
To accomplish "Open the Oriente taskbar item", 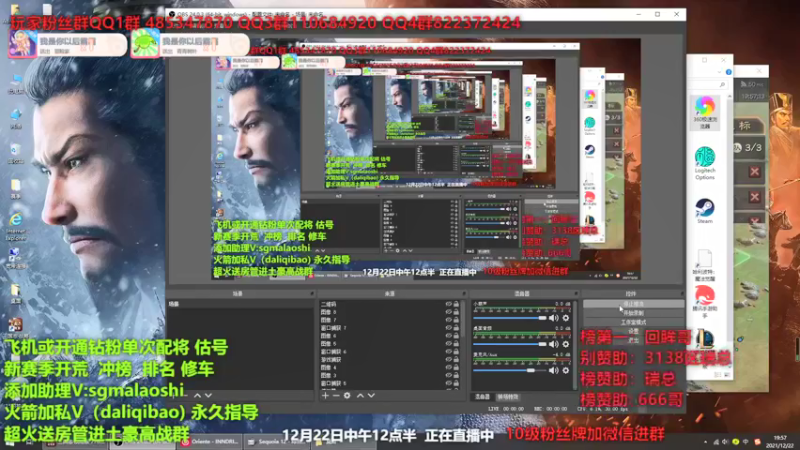I will [x=210, y=442].
